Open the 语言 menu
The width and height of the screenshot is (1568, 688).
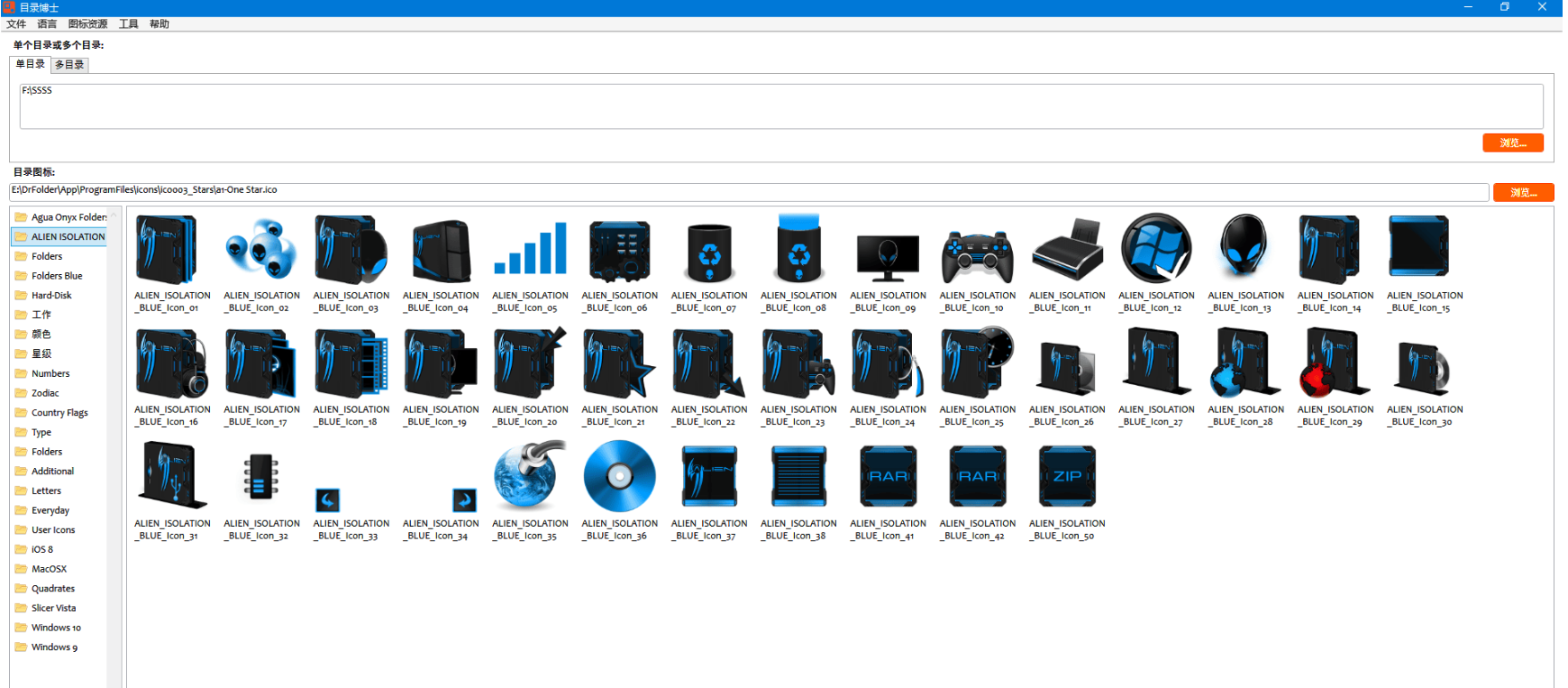click(x=47, y=24)
